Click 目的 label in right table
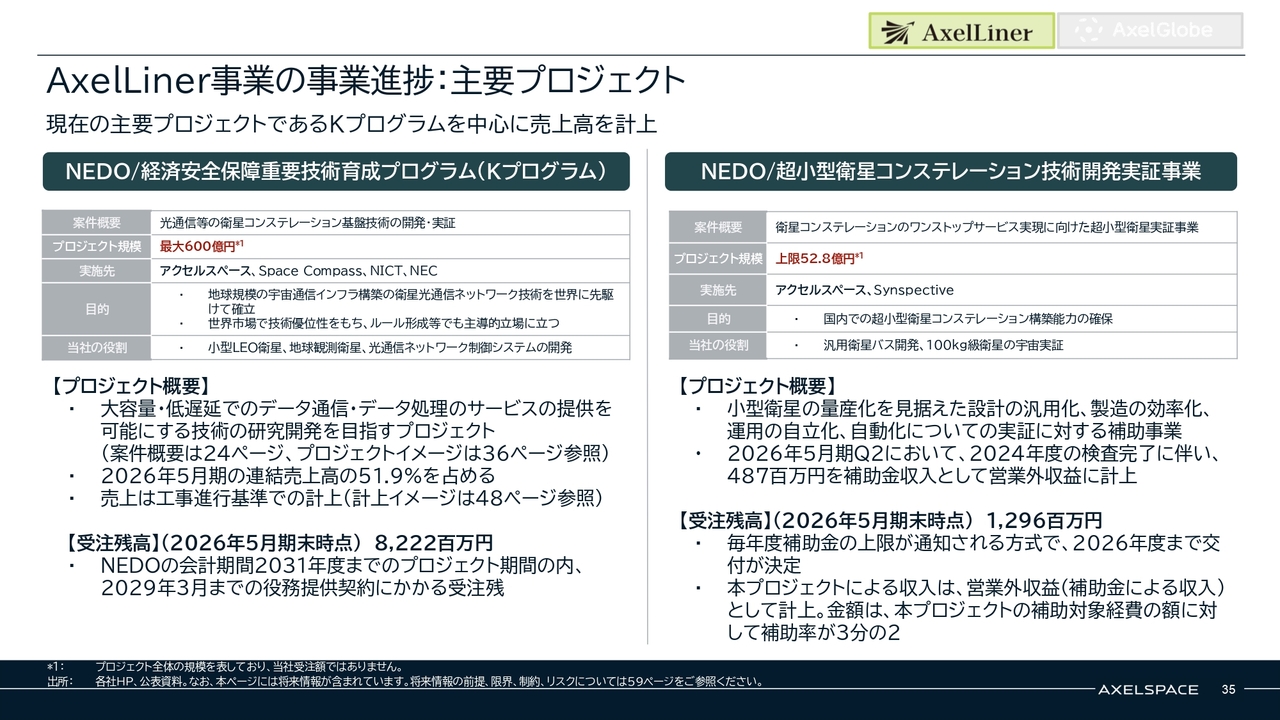 click(x=718, y=319)
